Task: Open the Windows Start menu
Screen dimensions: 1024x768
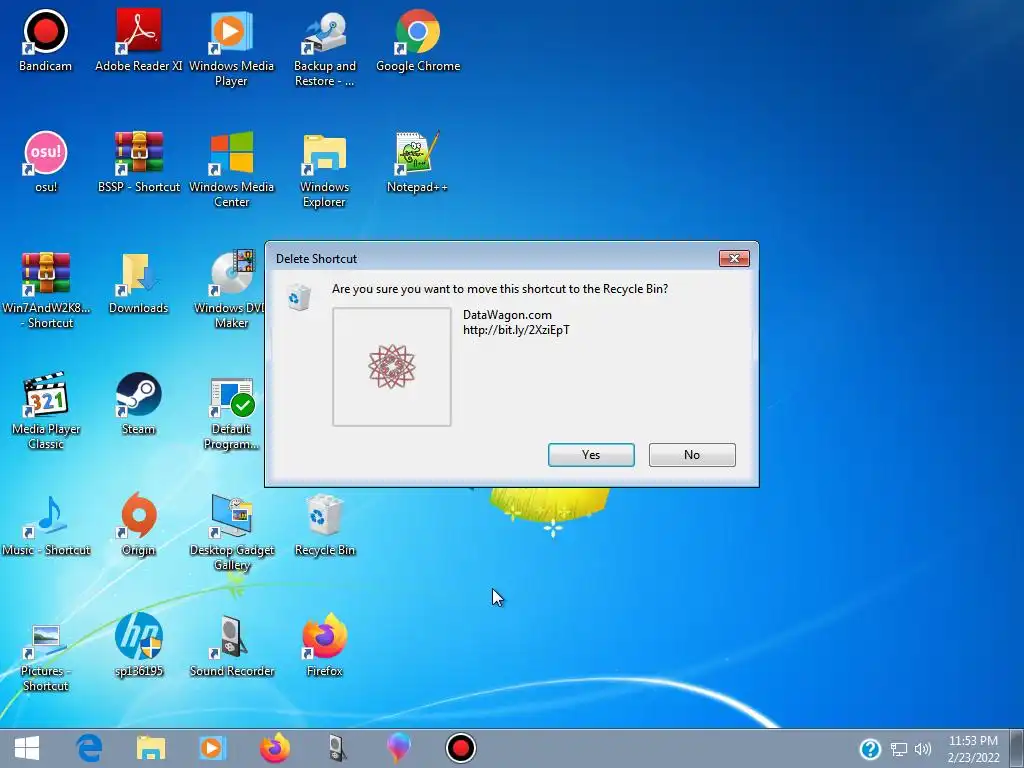Action: (27, 748)
